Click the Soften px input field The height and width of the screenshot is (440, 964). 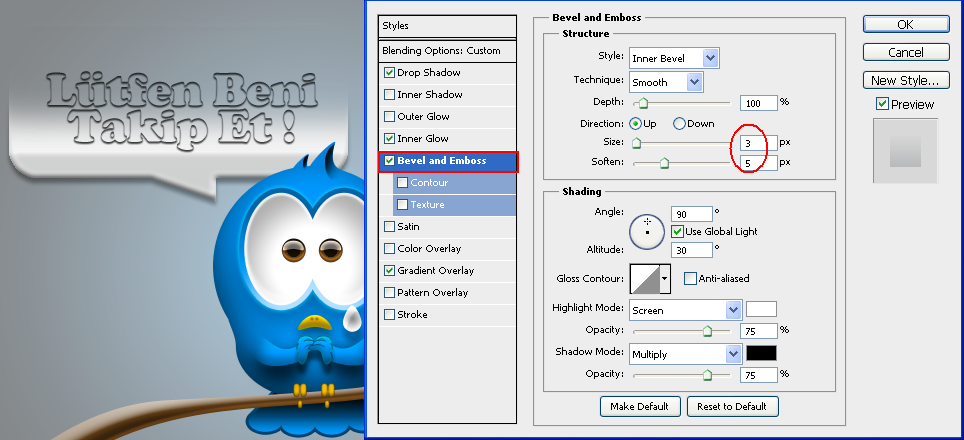pos(759,163)
